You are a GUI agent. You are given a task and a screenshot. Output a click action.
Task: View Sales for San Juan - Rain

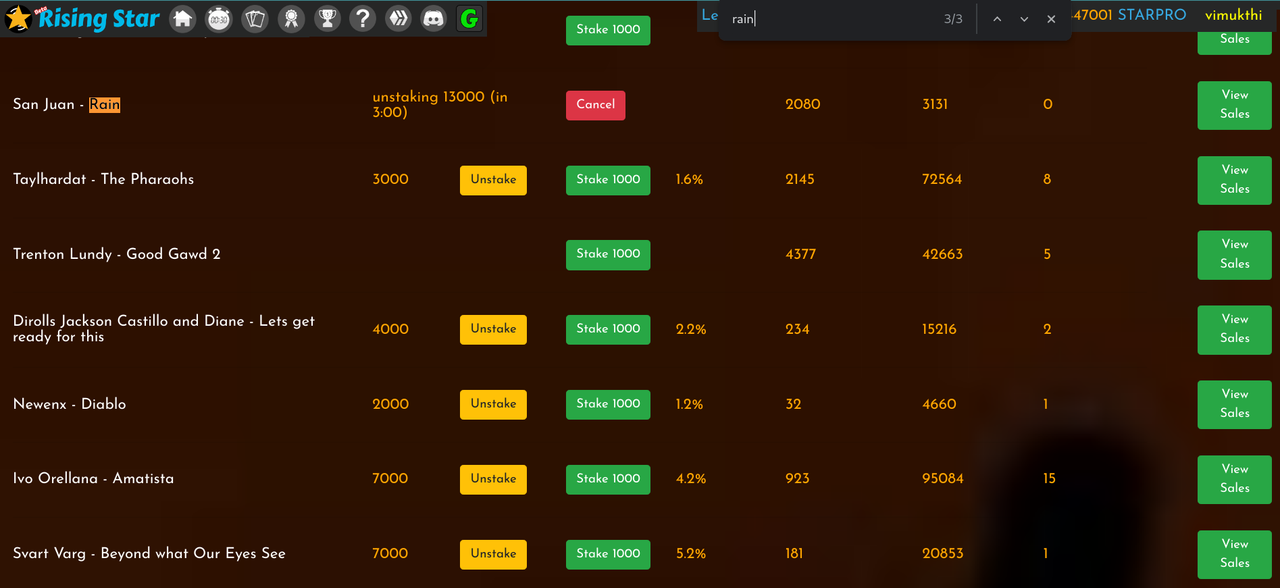(1235, 105)
